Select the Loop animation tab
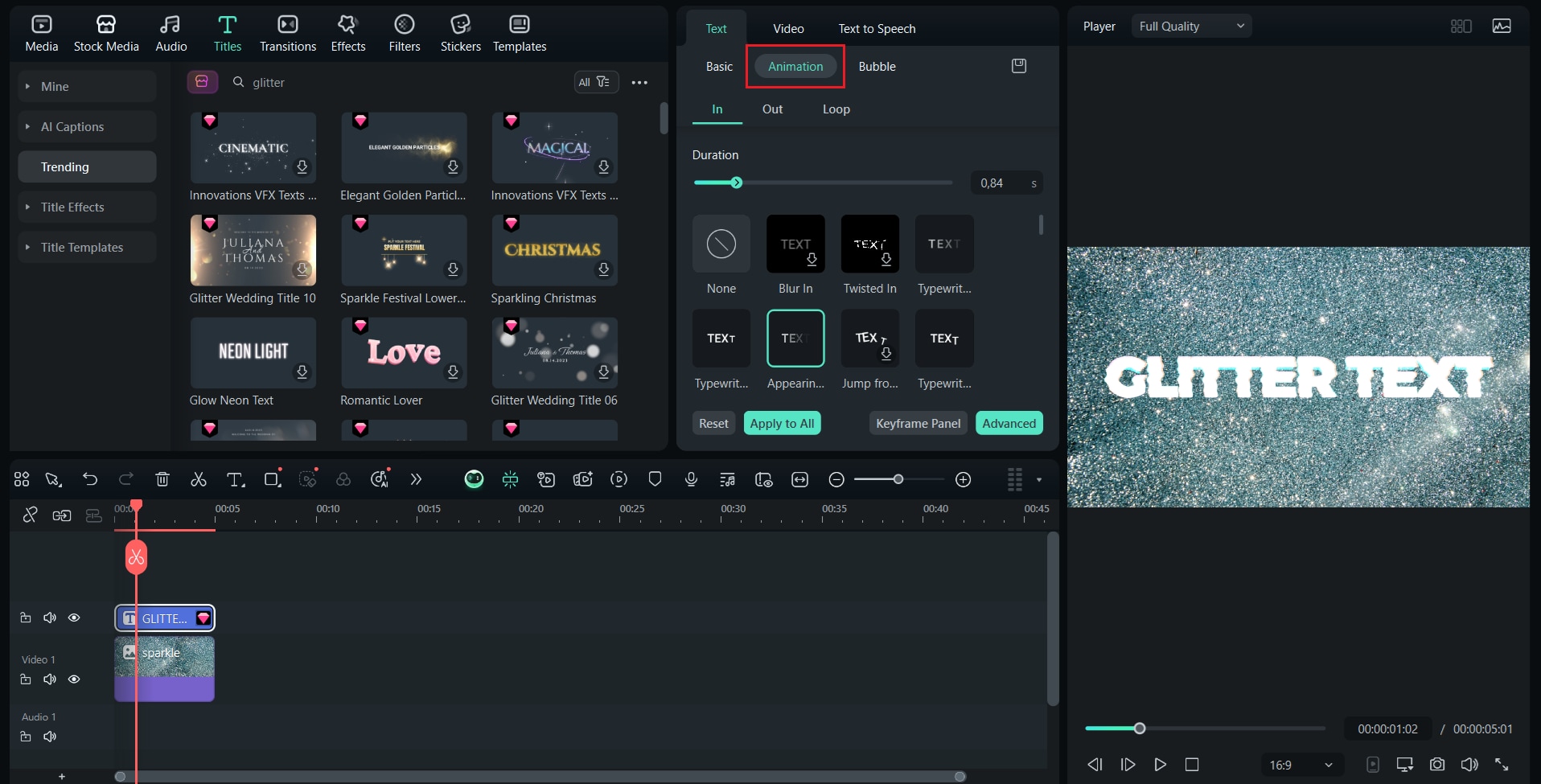Screen dimensions: 1541x784 (x=836, y=109)
